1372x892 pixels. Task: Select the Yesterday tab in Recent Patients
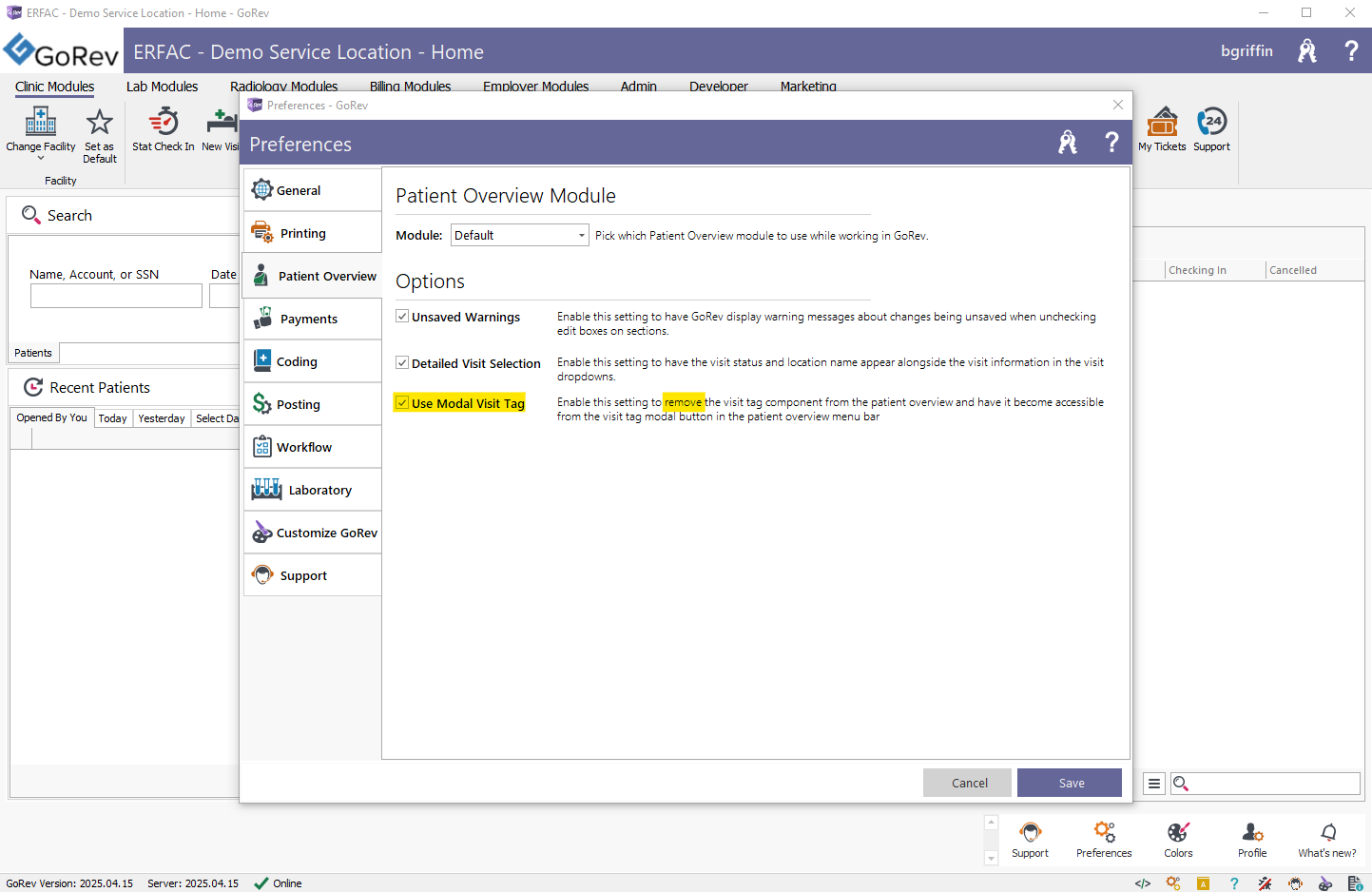[x=162, y=418]
